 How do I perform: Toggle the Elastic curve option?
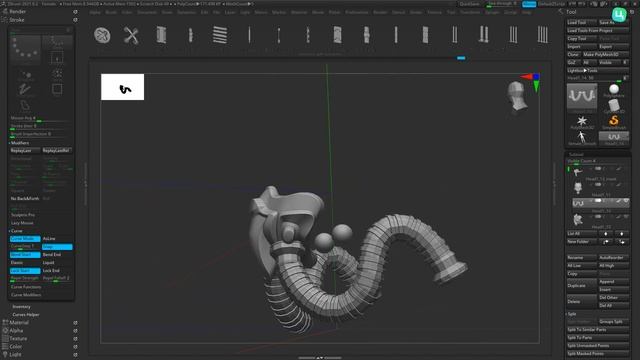point(25,263)
